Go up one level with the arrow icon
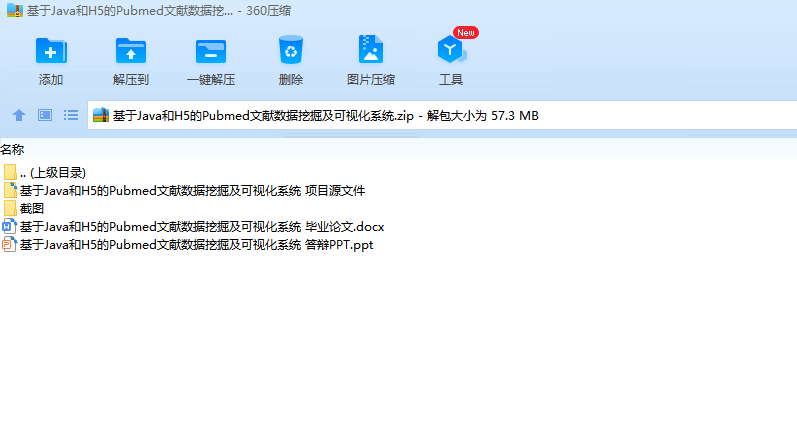 tap(19, 115)
